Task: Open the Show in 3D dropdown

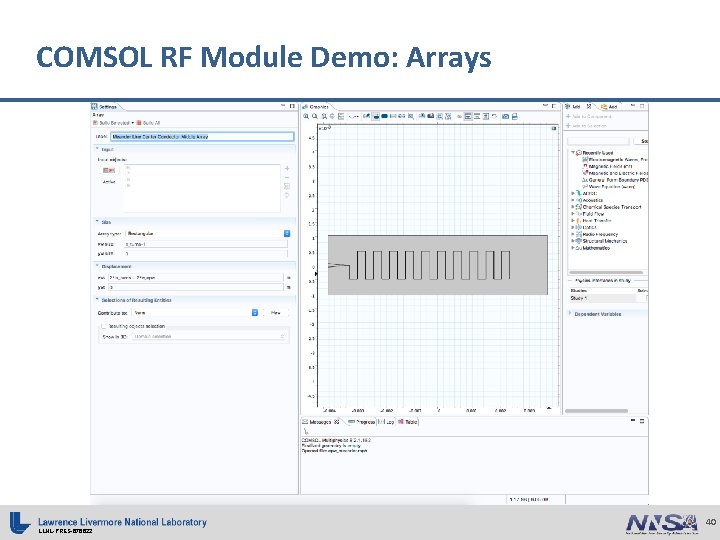Action: coord(209,337)
